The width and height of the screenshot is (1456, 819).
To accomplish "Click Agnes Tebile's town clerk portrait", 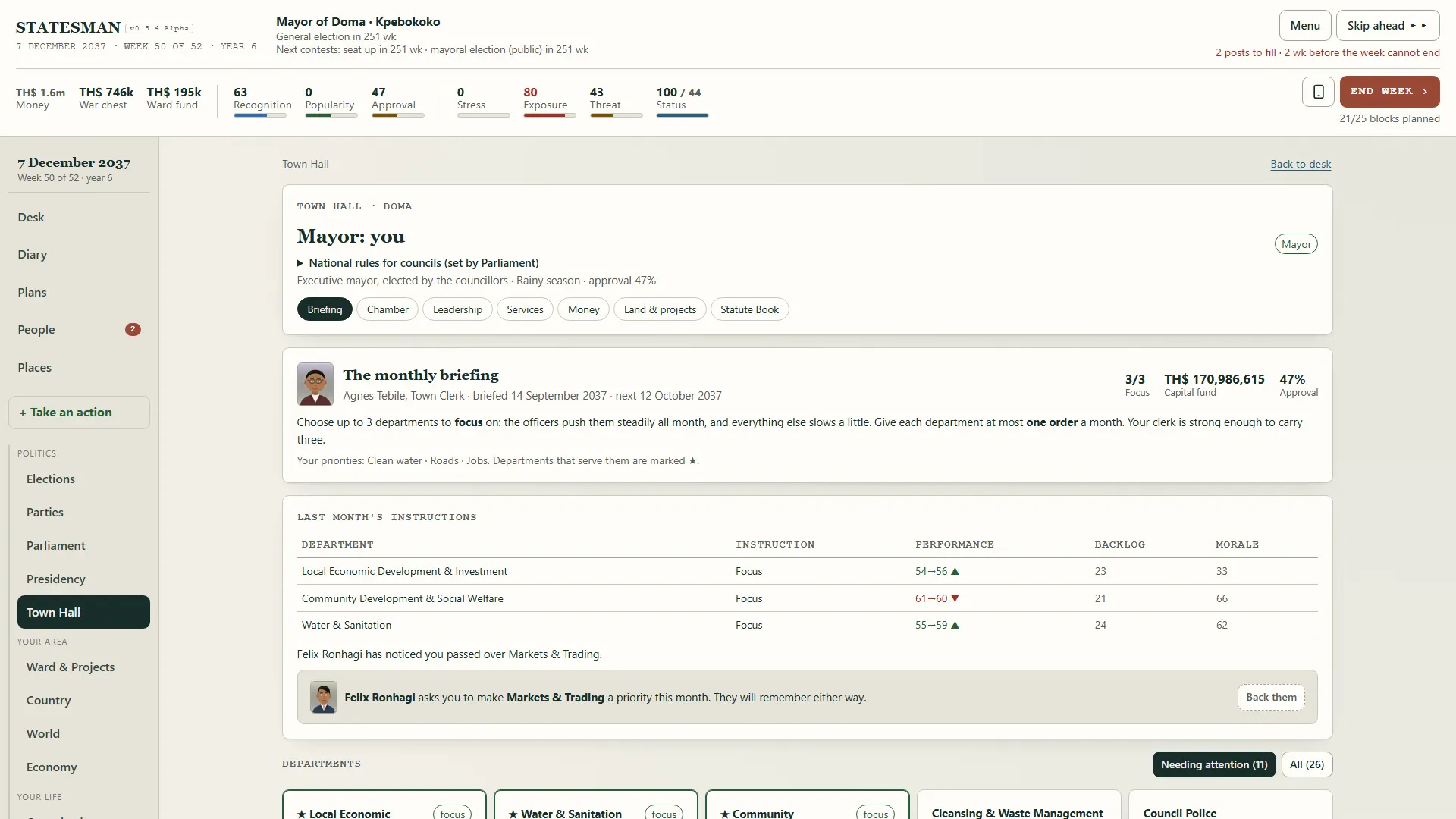I will 315,384.
